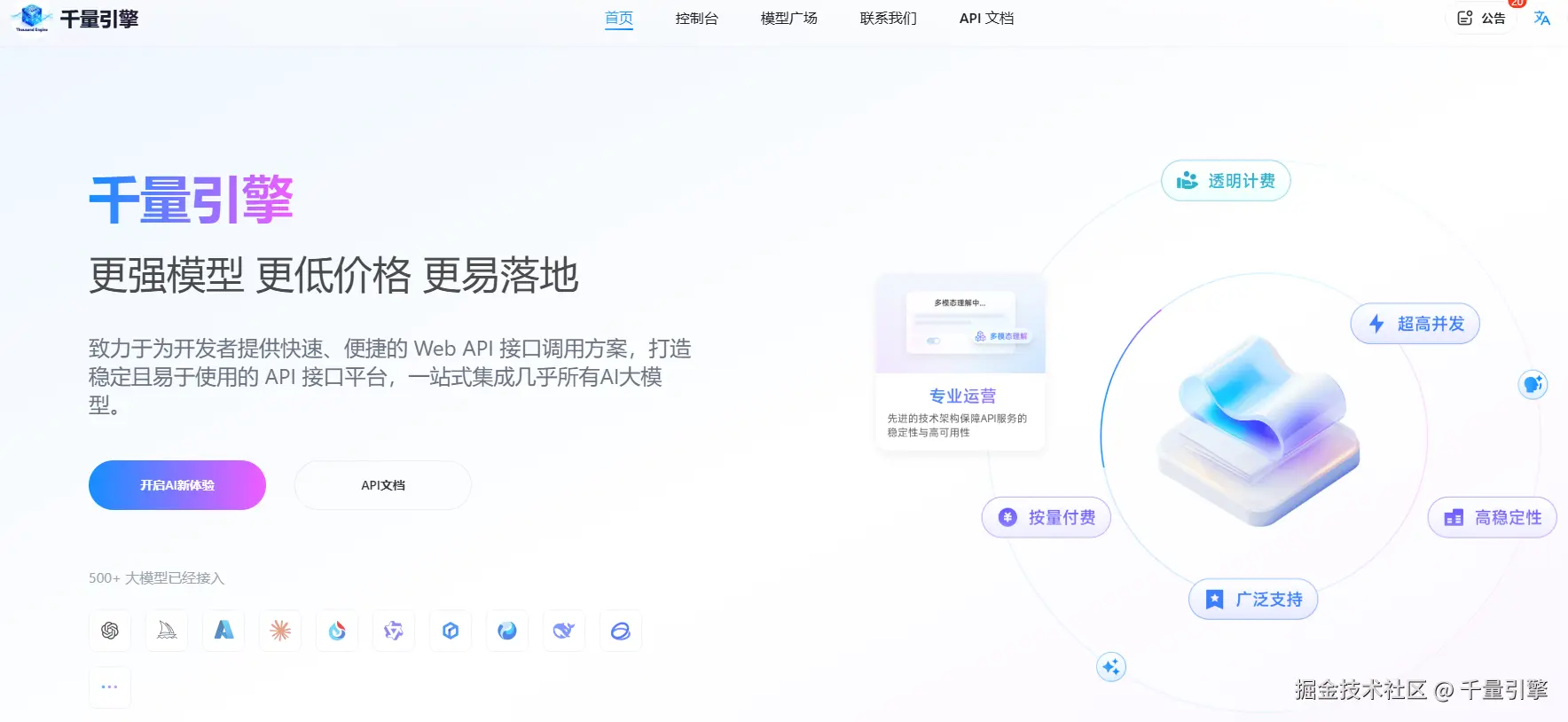Click the 超高并发 lightning chip
This screenshot has height=722, width=1568.
(x=1415, y=324)
